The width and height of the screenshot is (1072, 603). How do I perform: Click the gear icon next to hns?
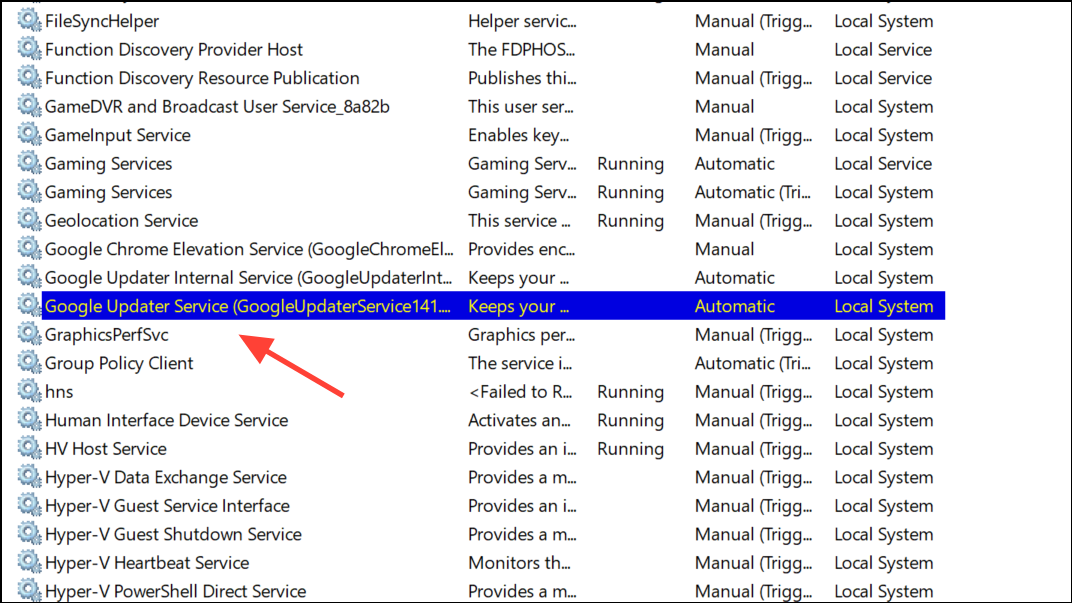[x=30, y=392]
